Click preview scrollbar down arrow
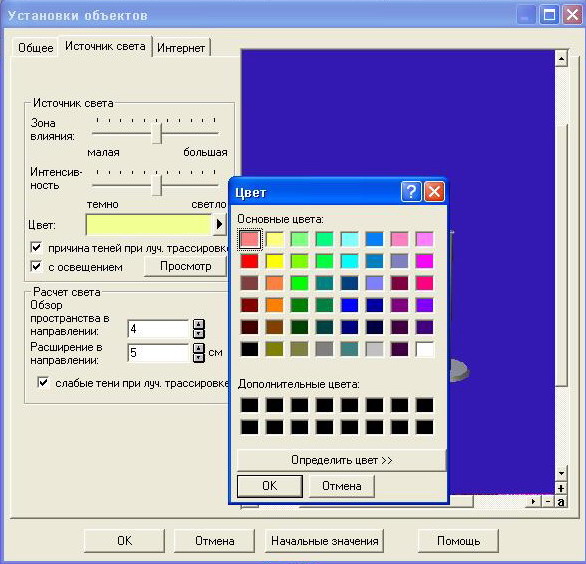586x564 pixels. 561,474
